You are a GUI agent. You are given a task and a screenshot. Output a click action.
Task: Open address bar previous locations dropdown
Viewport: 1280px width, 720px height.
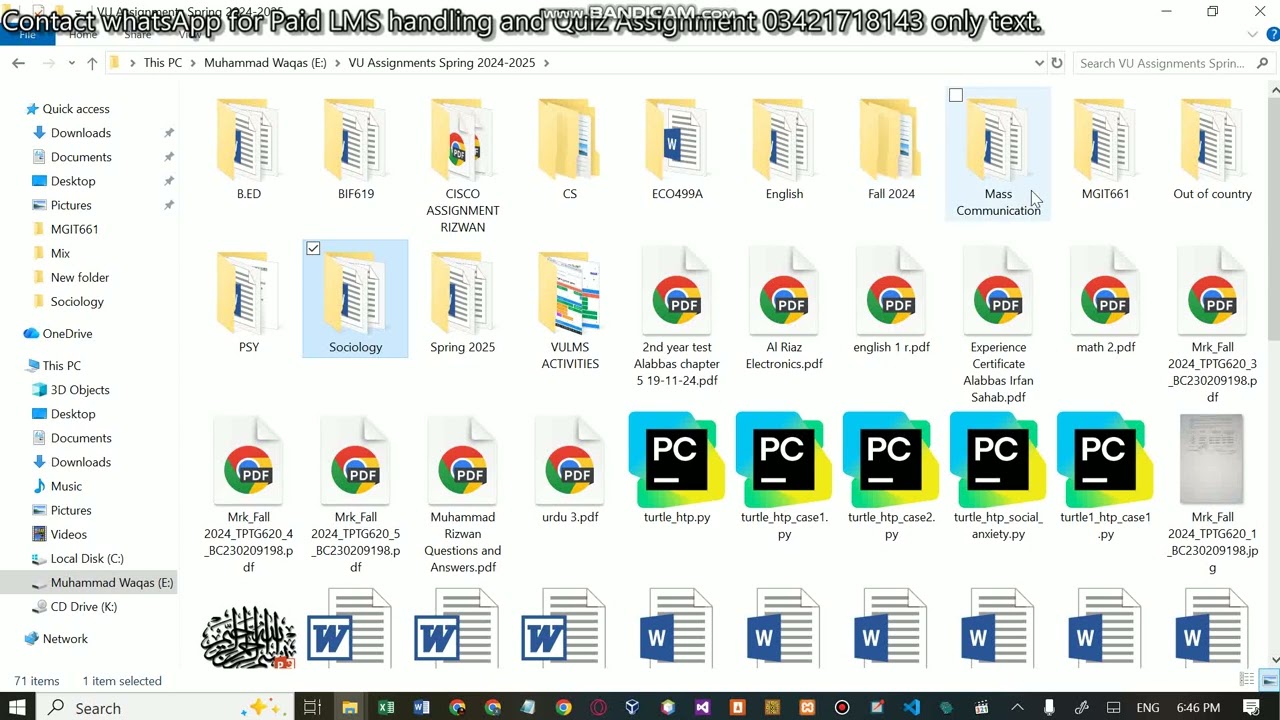[x=1039, y=63]
